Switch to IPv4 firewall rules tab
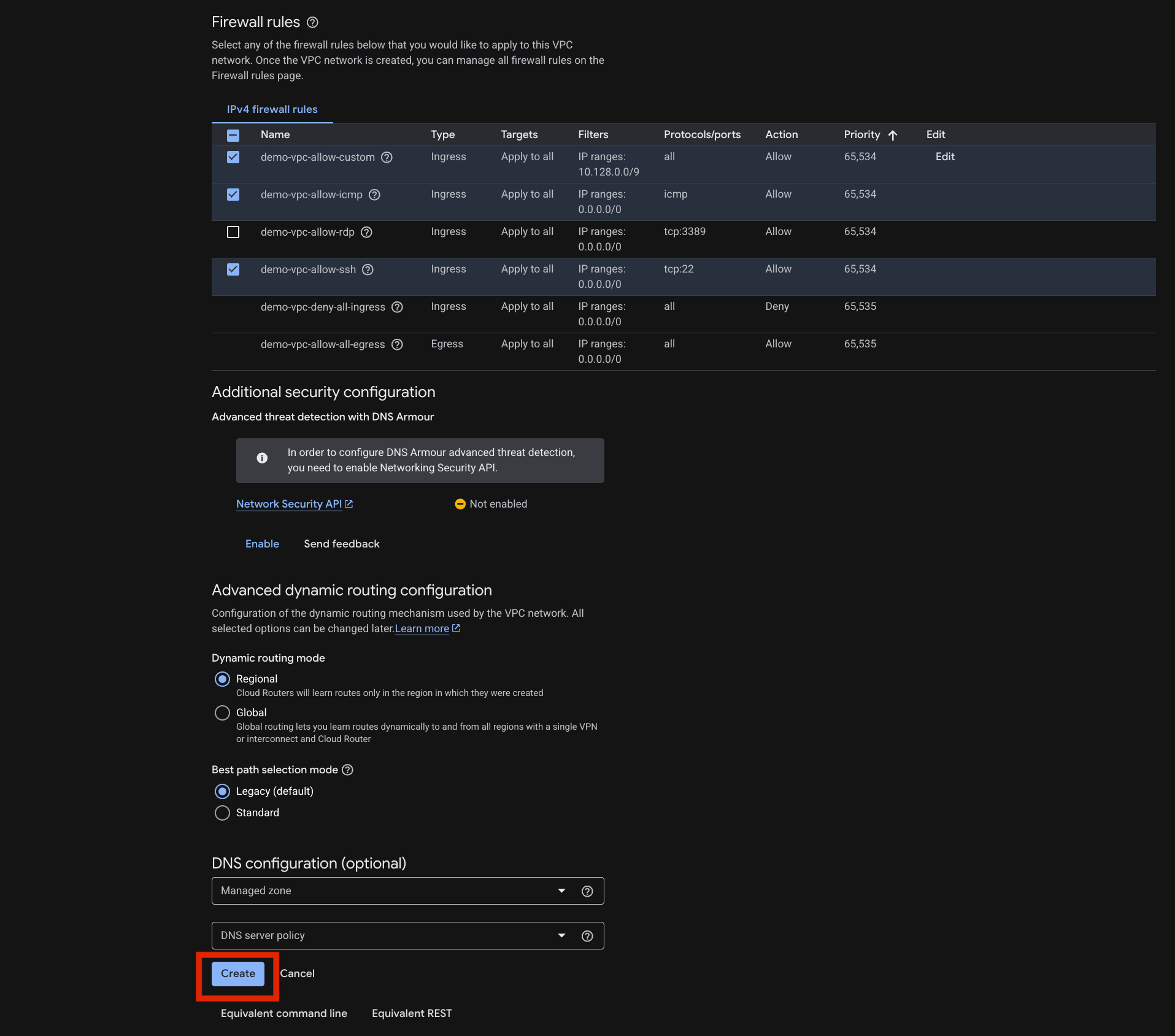The height and width of the screenshot is (1036, 1175). click(x=272, y=109)
